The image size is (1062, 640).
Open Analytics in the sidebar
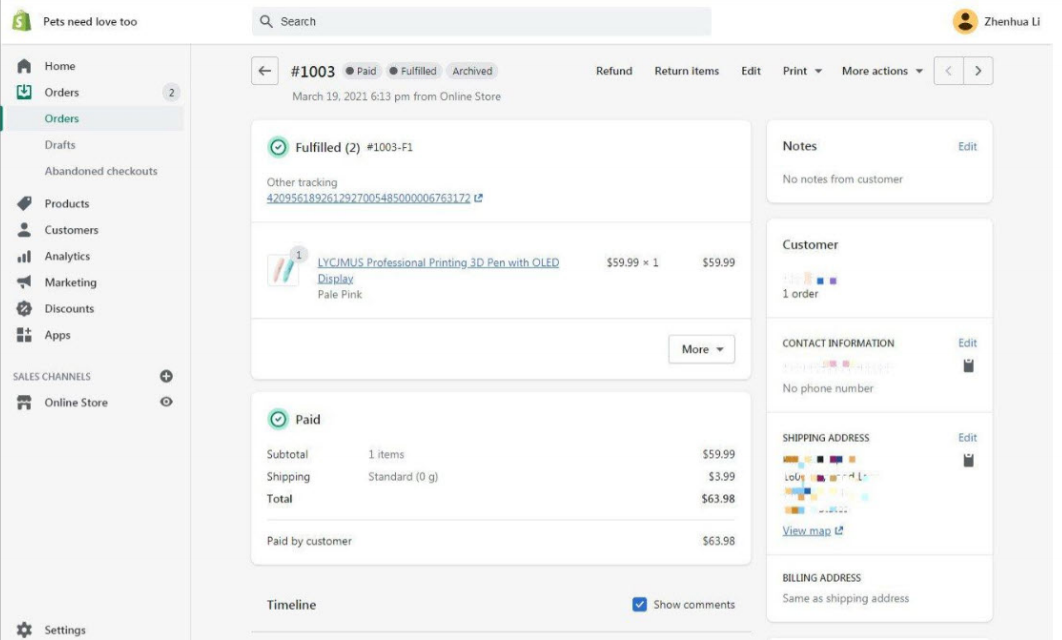point(67,257)
